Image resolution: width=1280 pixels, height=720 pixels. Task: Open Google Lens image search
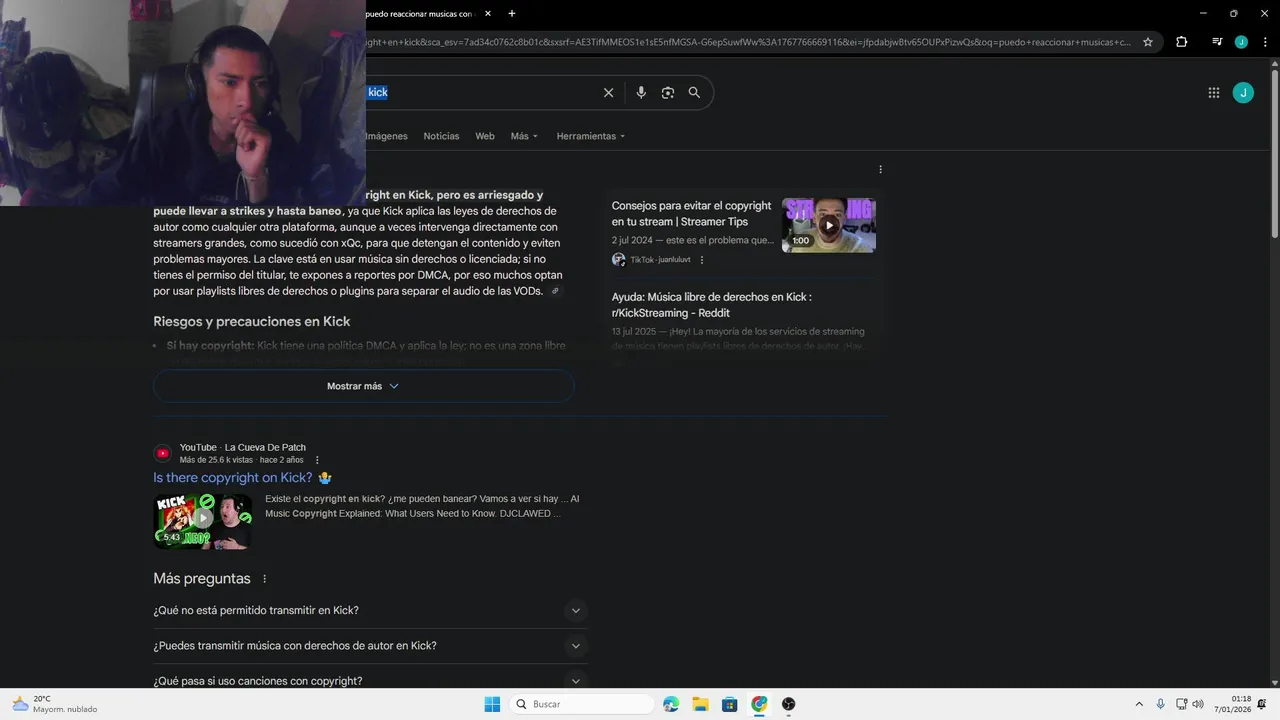[x=667, y=92]
